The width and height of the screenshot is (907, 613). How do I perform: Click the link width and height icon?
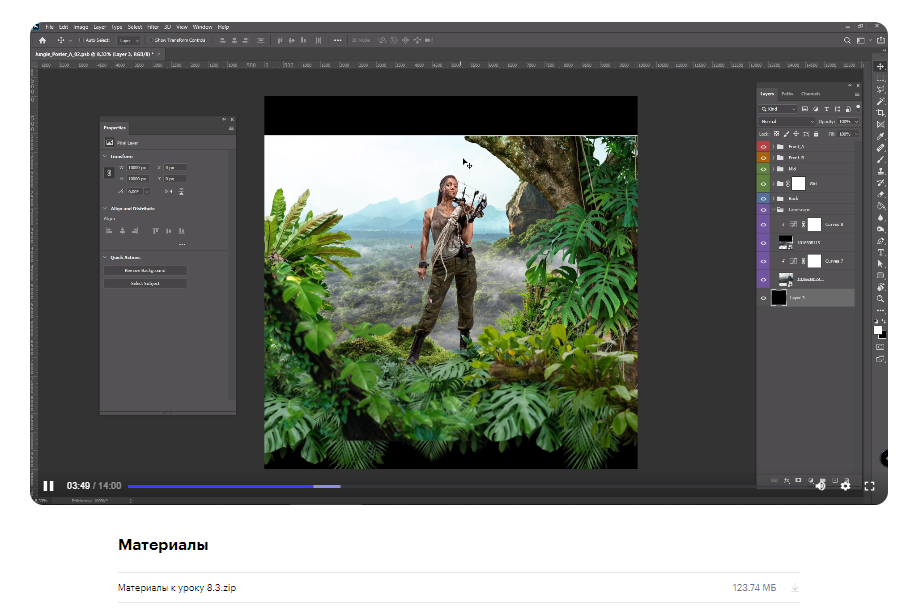pyautogui.click(x=109, y=173)
